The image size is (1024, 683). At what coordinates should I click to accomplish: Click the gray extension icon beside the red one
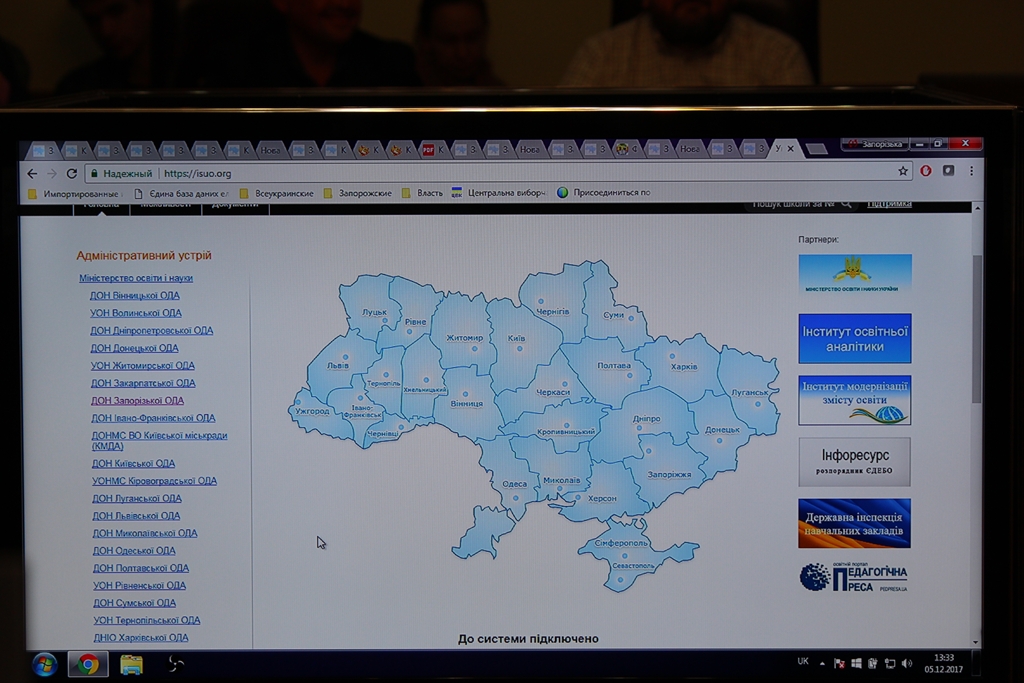point(948,171)
